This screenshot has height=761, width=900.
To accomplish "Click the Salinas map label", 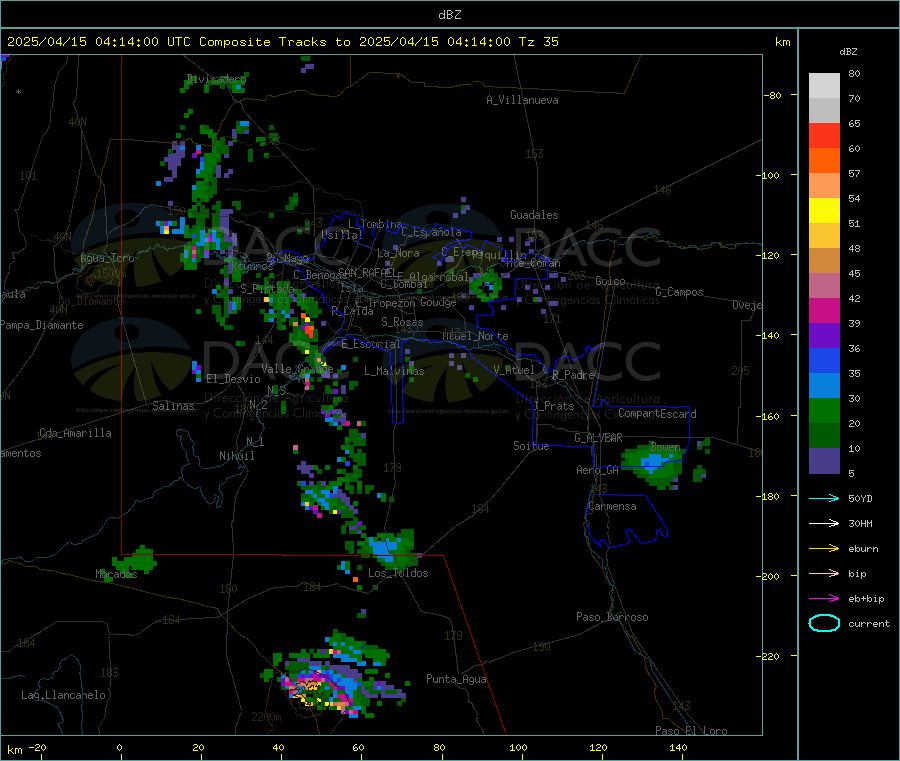I will [x=173, y=406].
